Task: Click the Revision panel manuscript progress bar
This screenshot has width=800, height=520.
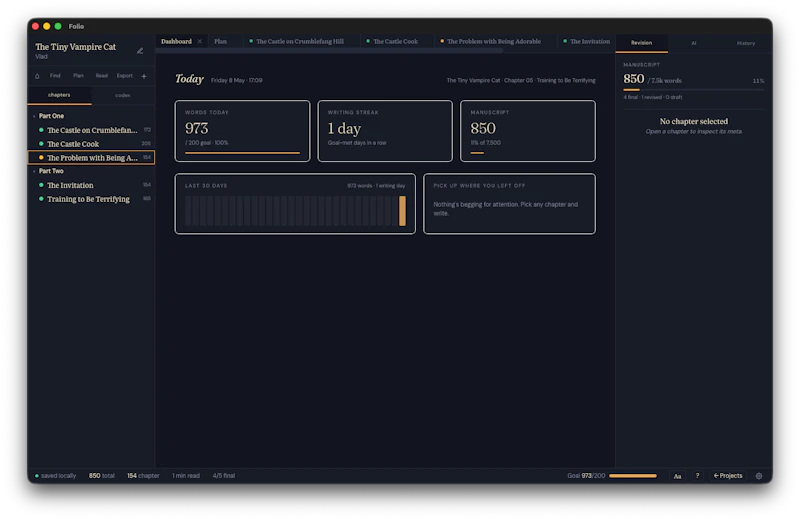Action: [x=693, y=90]
